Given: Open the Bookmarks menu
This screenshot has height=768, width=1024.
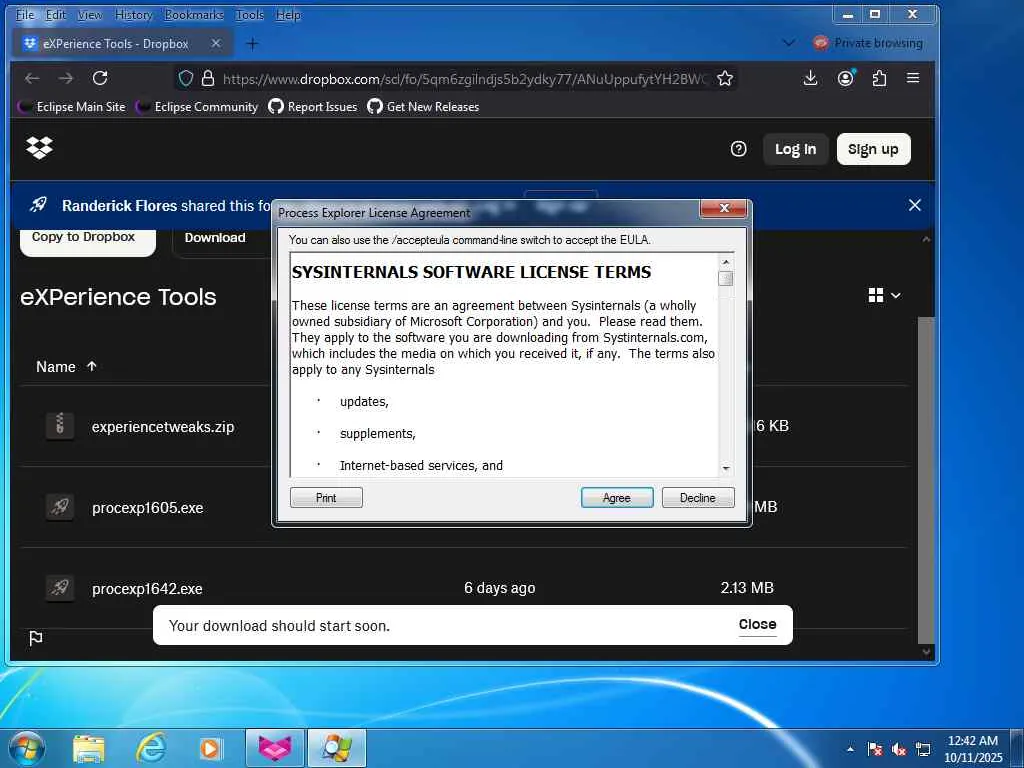Looking at the screenshot, I should [194, 14].
